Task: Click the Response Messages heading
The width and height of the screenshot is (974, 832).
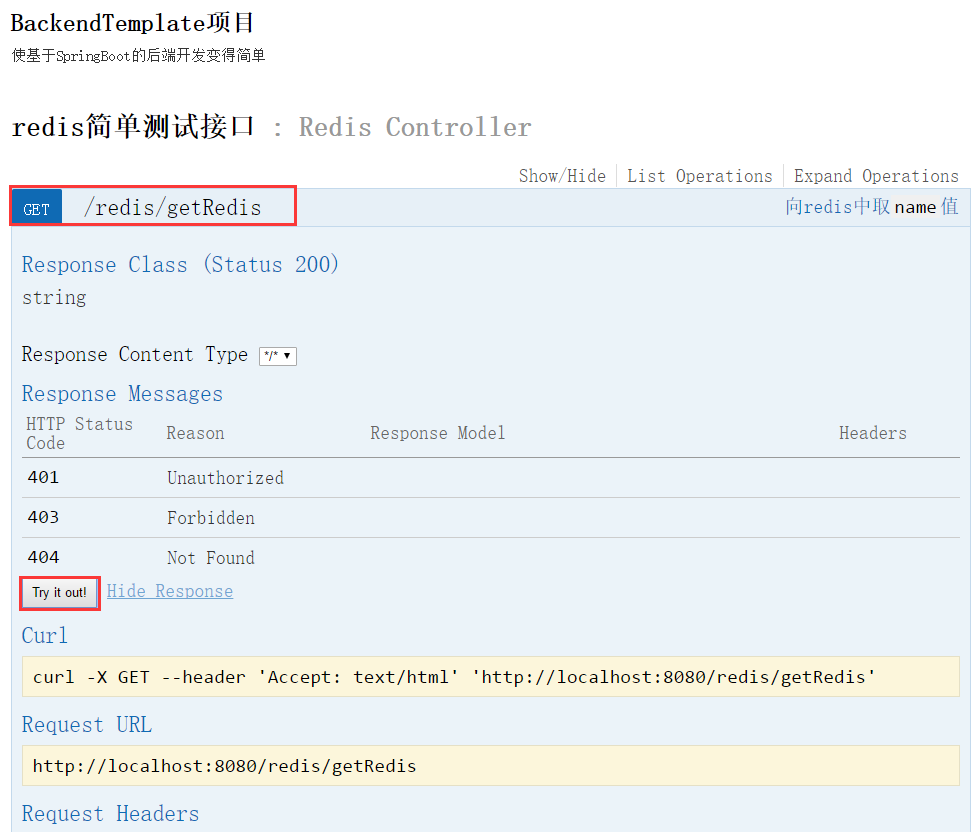Action: click(x=122, y=393)
